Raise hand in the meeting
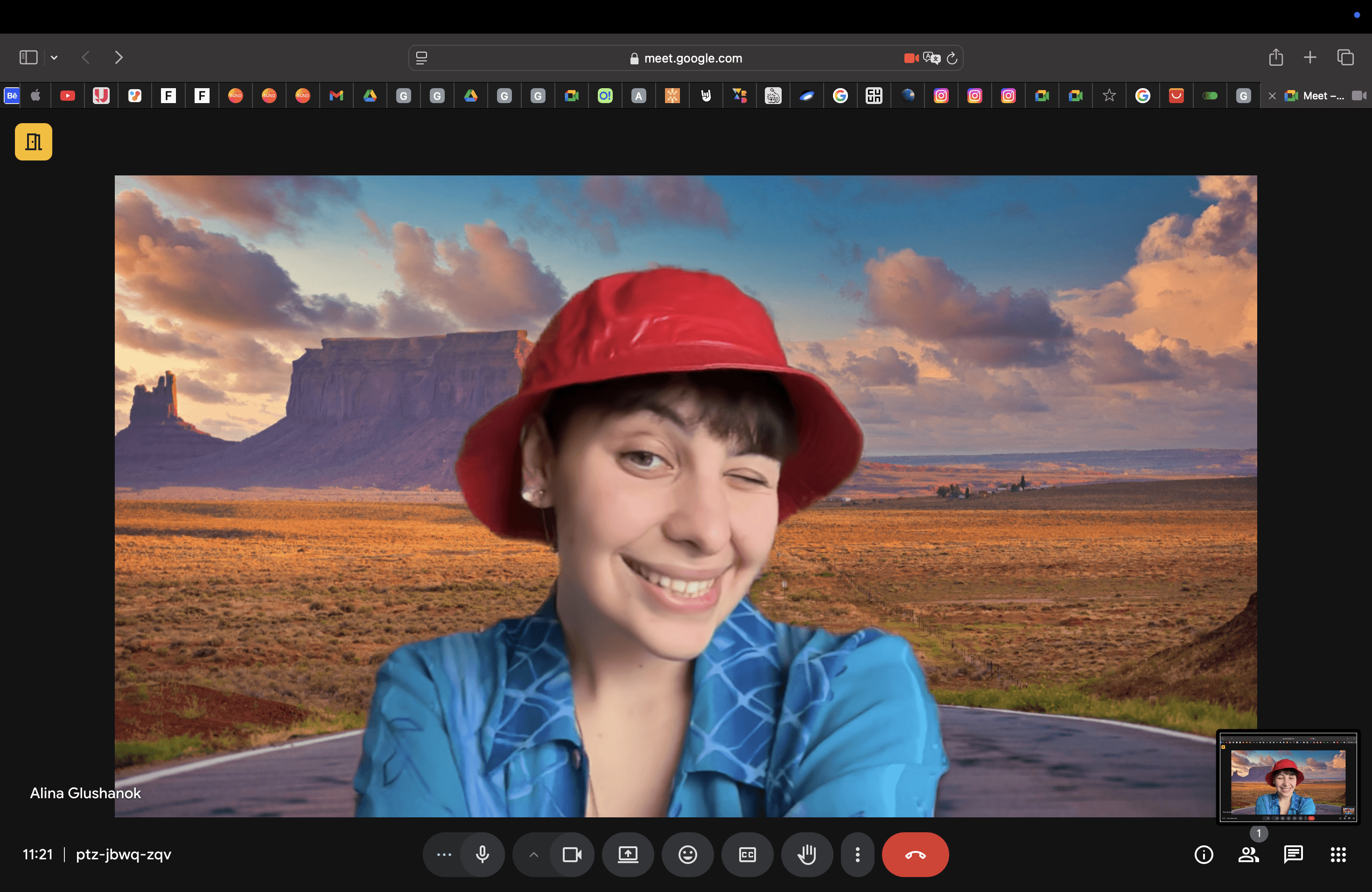The height and width of the screenshot is (892, 1372). (806, 854)
